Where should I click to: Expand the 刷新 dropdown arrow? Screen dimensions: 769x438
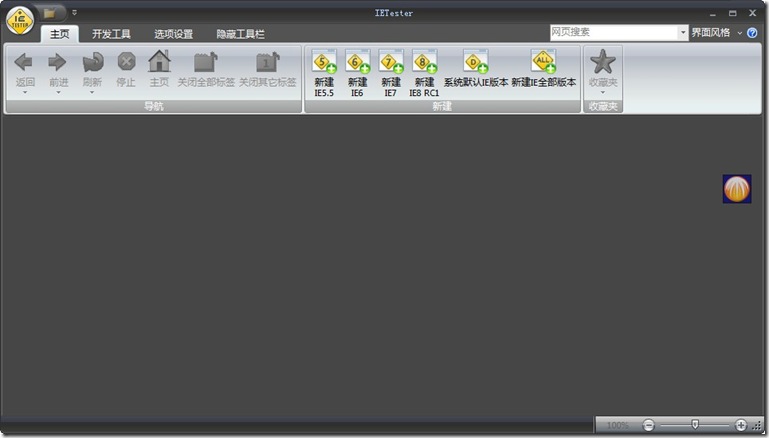[92, 92]
